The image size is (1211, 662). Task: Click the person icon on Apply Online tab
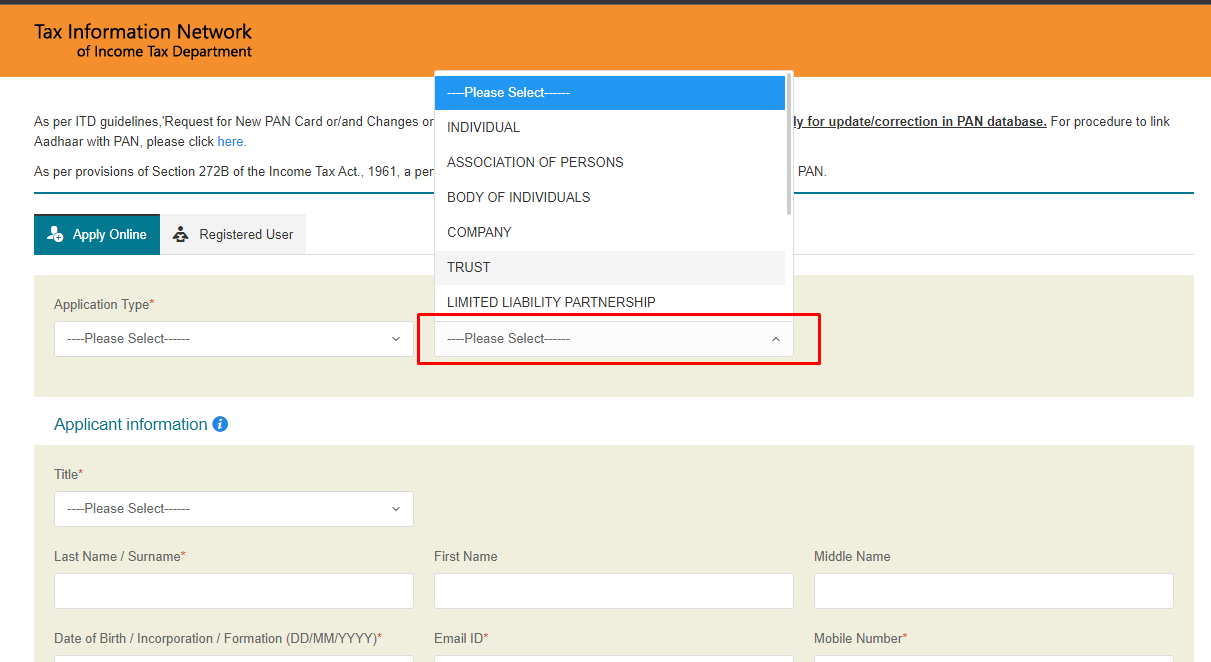click(53, 234)
